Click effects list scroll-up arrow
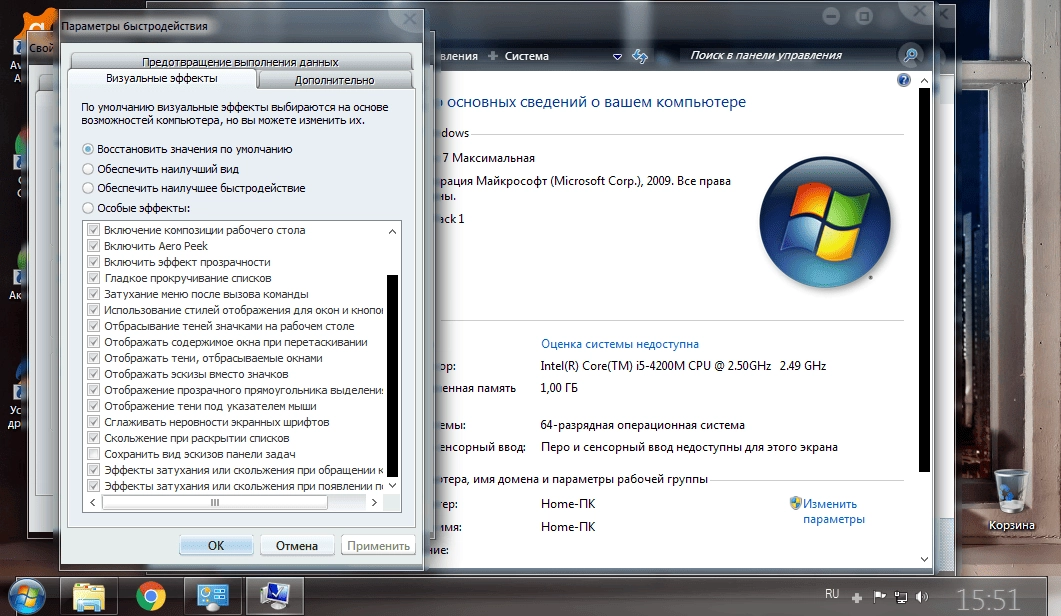The height and width of the screenshot is (616, 1061). pyautogui.click(x=392, y=231)
